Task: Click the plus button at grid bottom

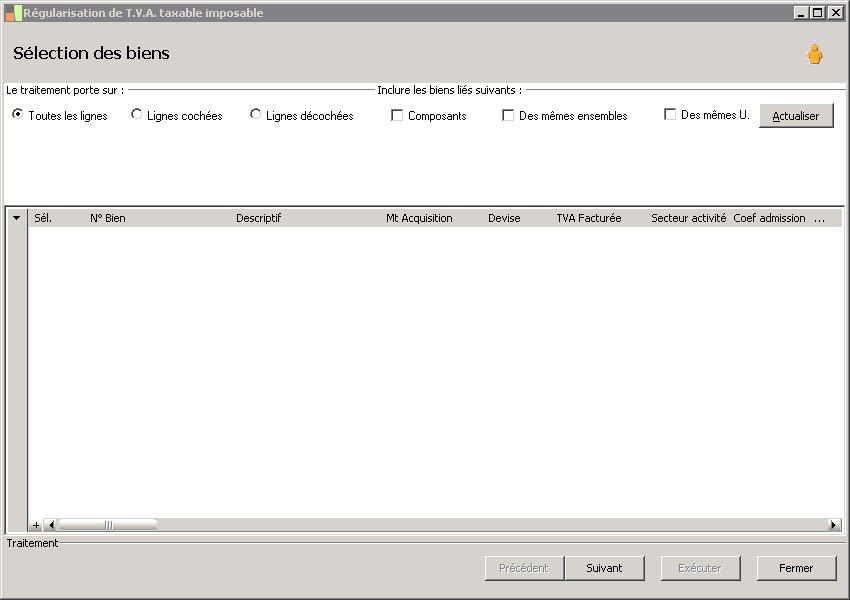Action: coord(36,525)
